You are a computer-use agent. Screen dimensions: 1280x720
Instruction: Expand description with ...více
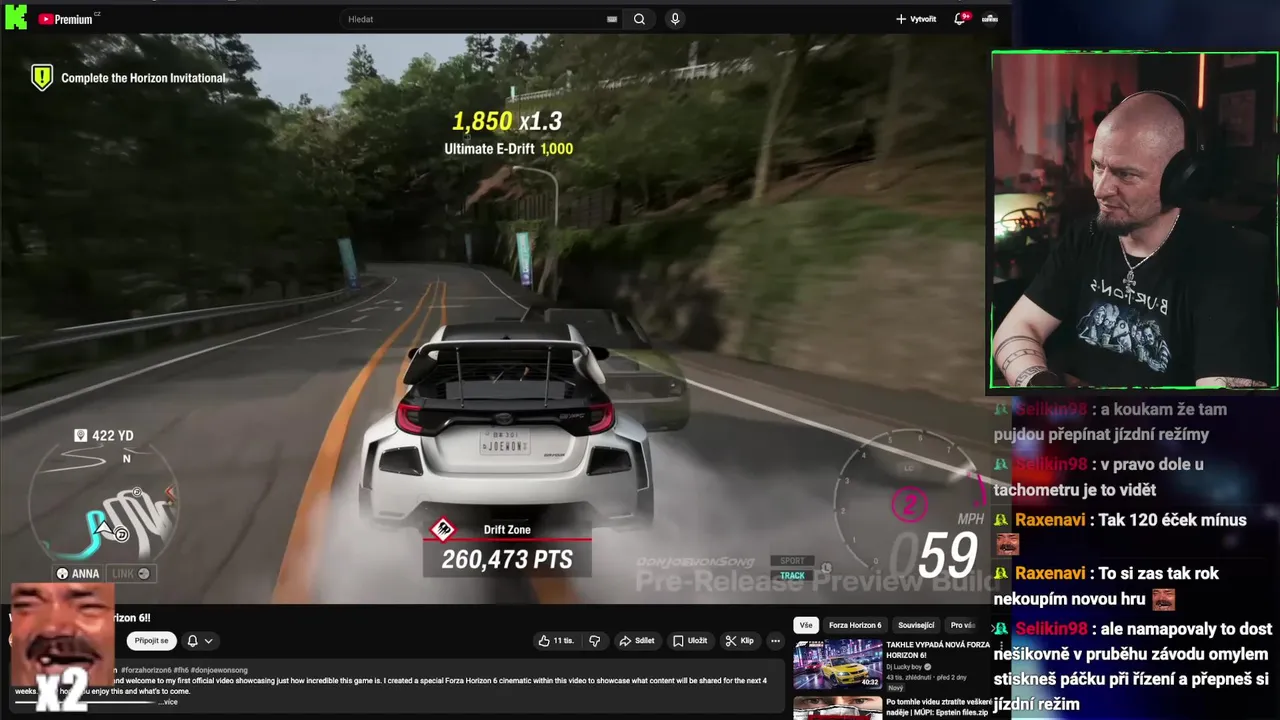pos(167,702)
